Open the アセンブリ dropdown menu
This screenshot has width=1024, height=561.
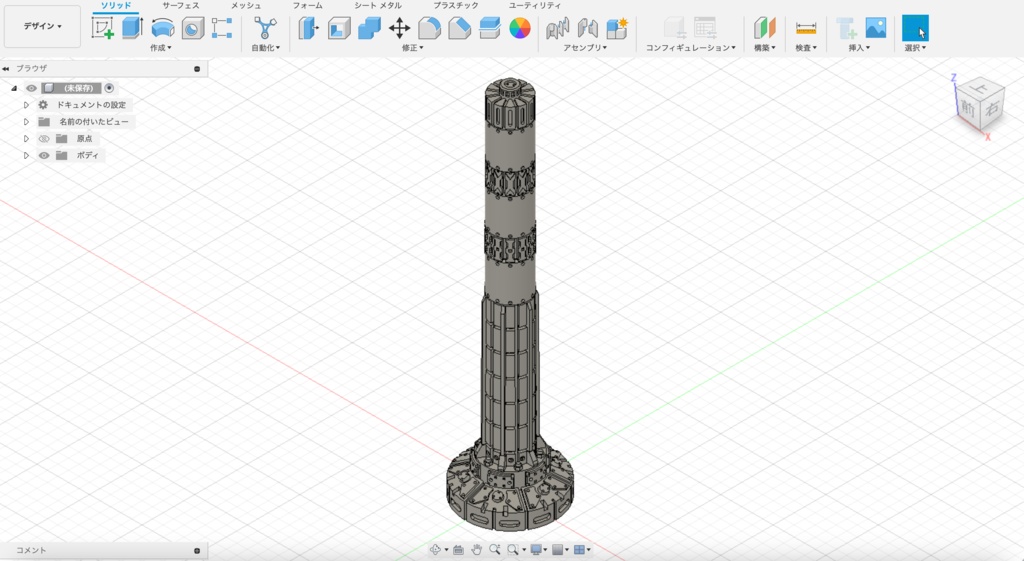(585, 48)
